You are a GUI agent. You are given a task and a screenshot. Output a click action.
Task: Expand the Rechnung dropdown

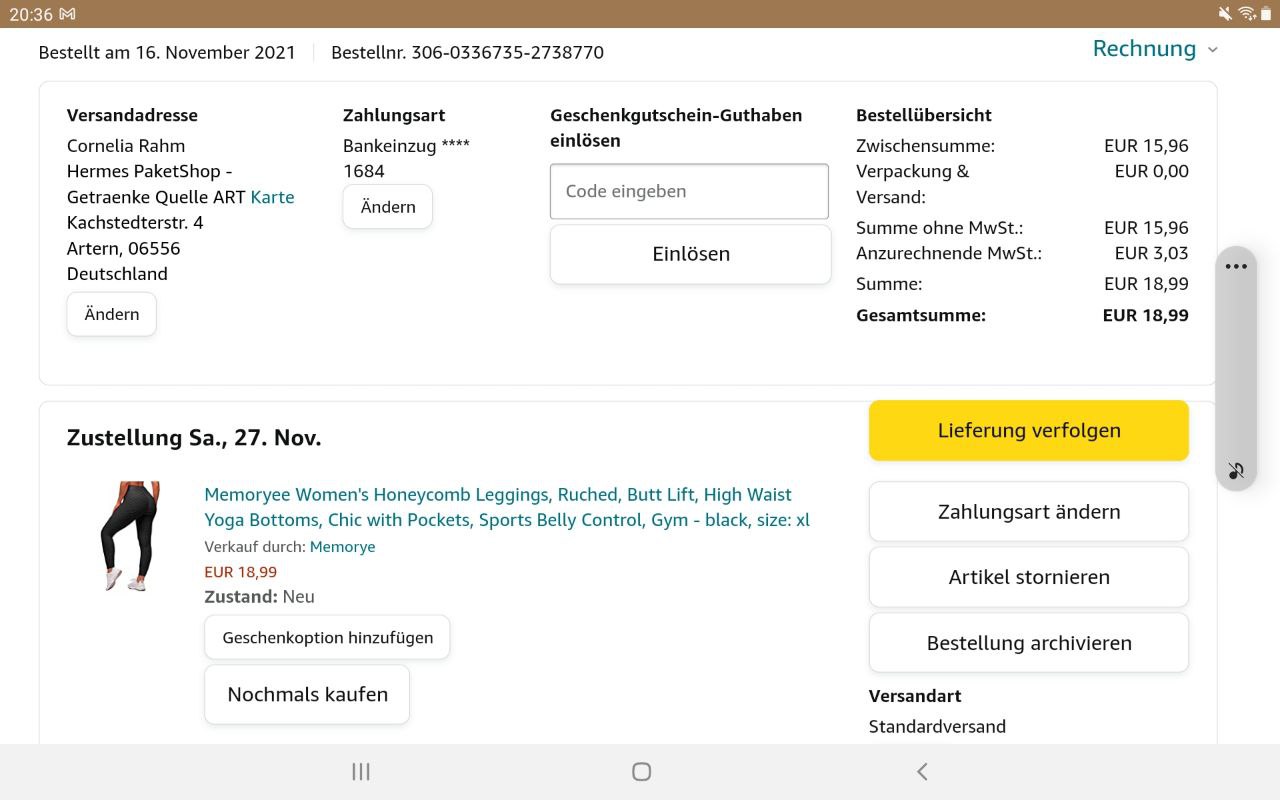point(1155,49)
